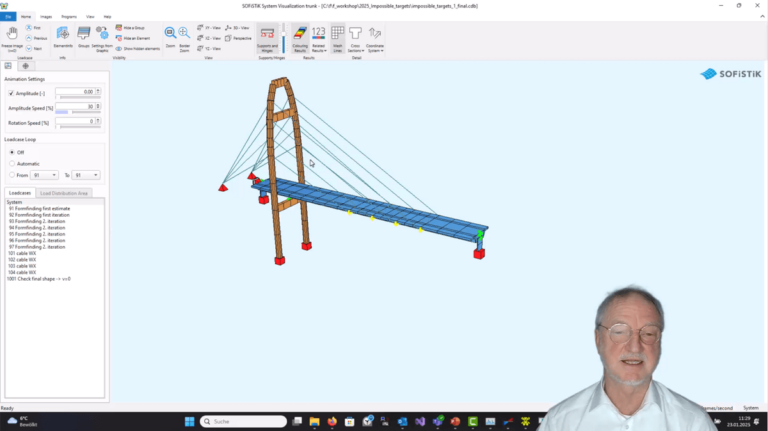Uncheck the Amplitude checkbox

pos(11,93)
